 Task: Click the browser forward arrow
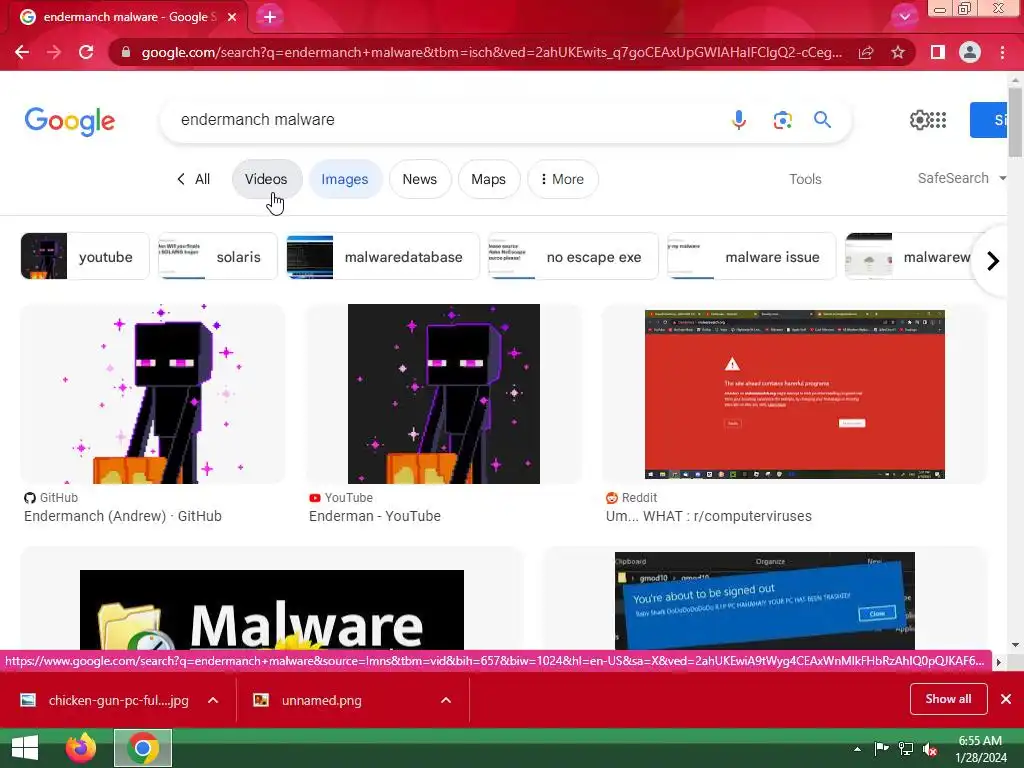pyautogui.click(x=54, y=52)
